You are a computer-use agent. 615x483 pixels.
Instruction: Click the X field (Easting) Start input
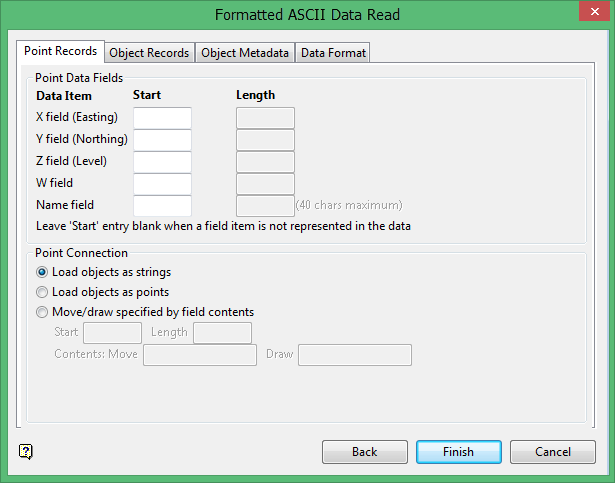[162, 118]
